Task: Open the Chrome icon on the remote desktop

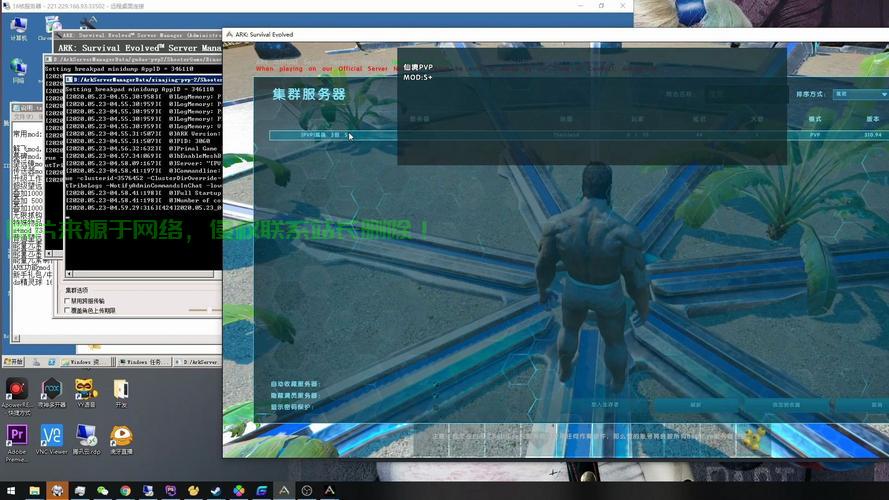Action: [x=52, y=28]
